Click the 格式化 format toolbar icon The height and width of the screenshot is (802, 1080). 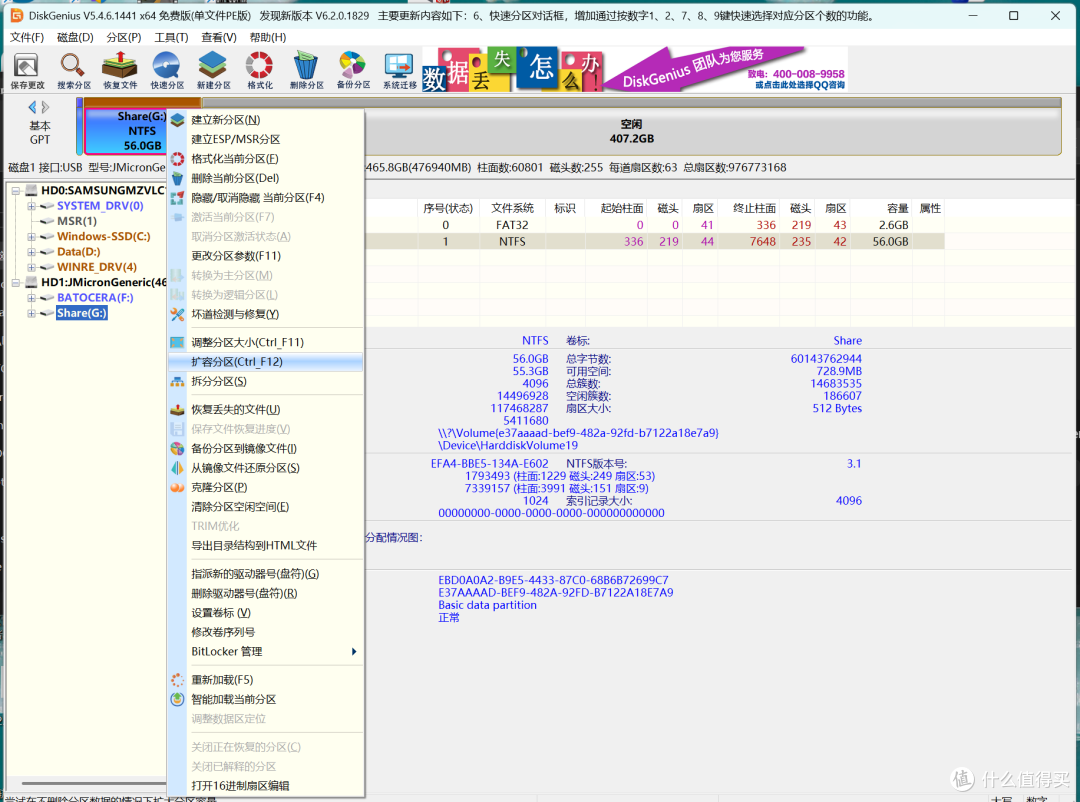[x=260, y=70]
